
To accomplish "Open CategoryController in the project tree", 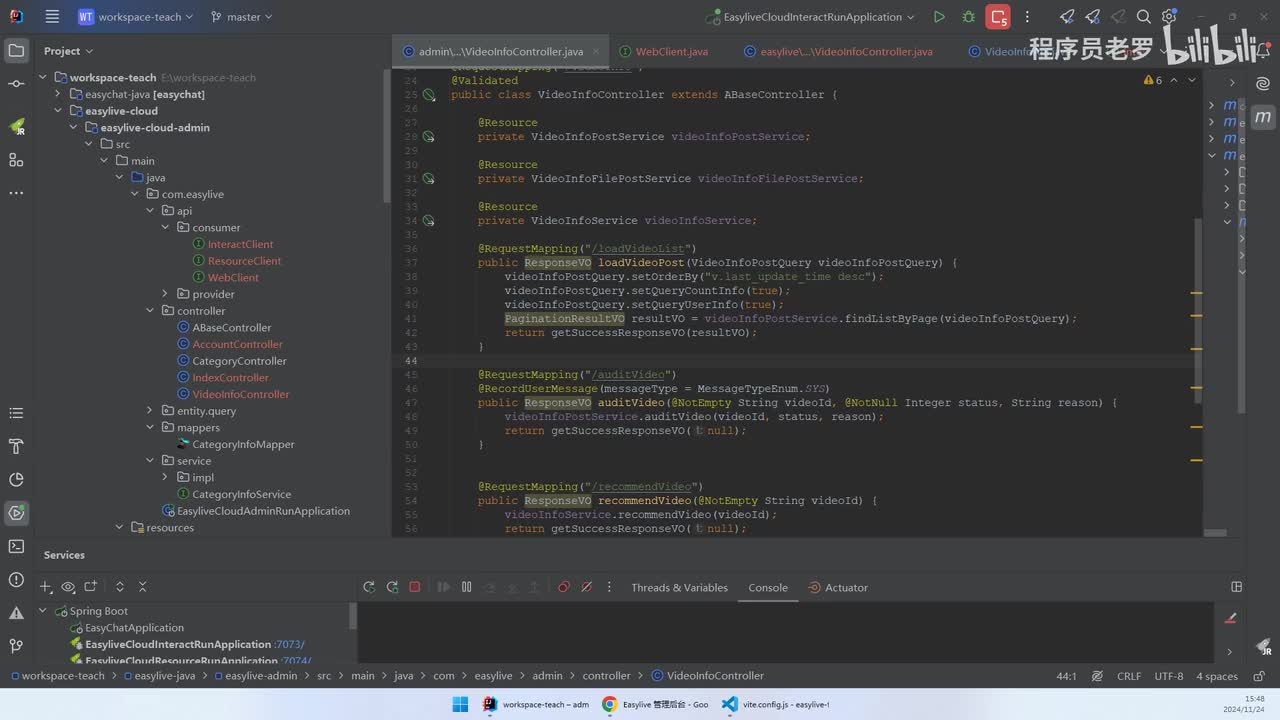I will (239, 361).
